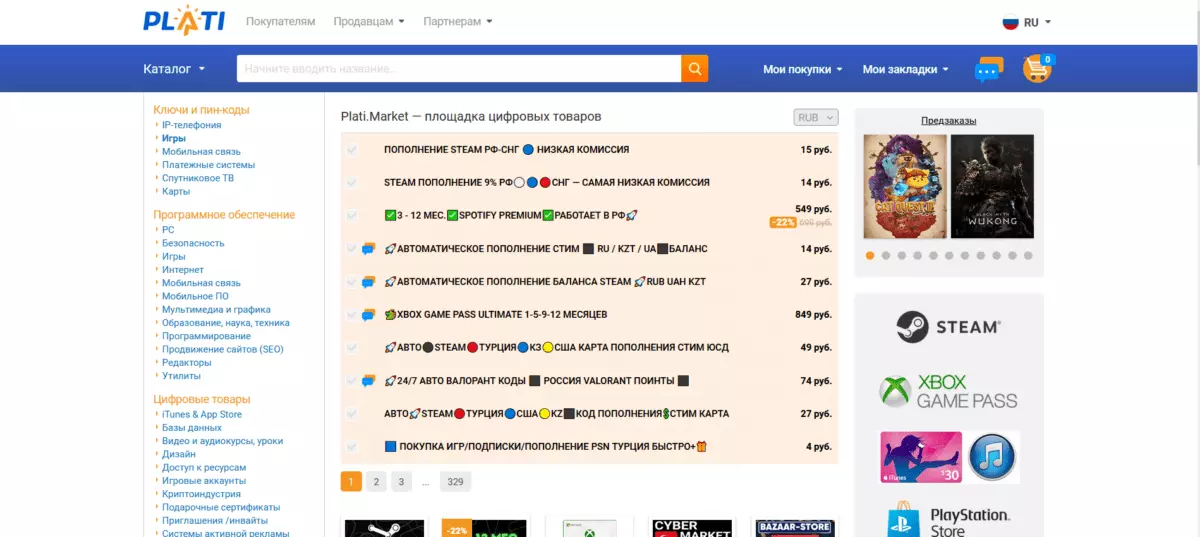This screenshot has width=1200, height=537.
Task: Tick checkbox for покупка игр PSN Турция row
Action: point(352,447)
